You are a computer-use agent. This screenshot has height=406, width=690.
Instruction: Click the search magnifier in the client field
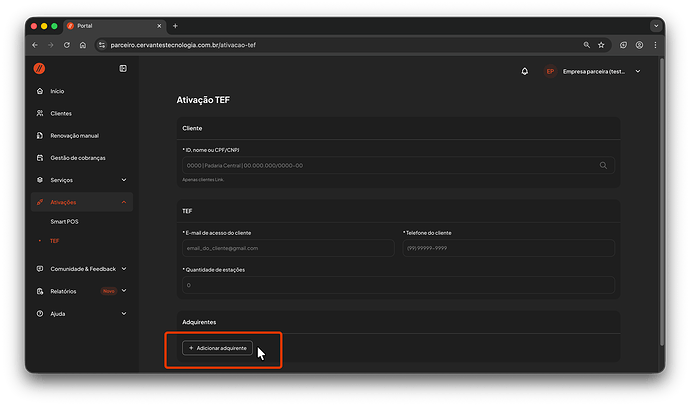[x=603, y=165]
